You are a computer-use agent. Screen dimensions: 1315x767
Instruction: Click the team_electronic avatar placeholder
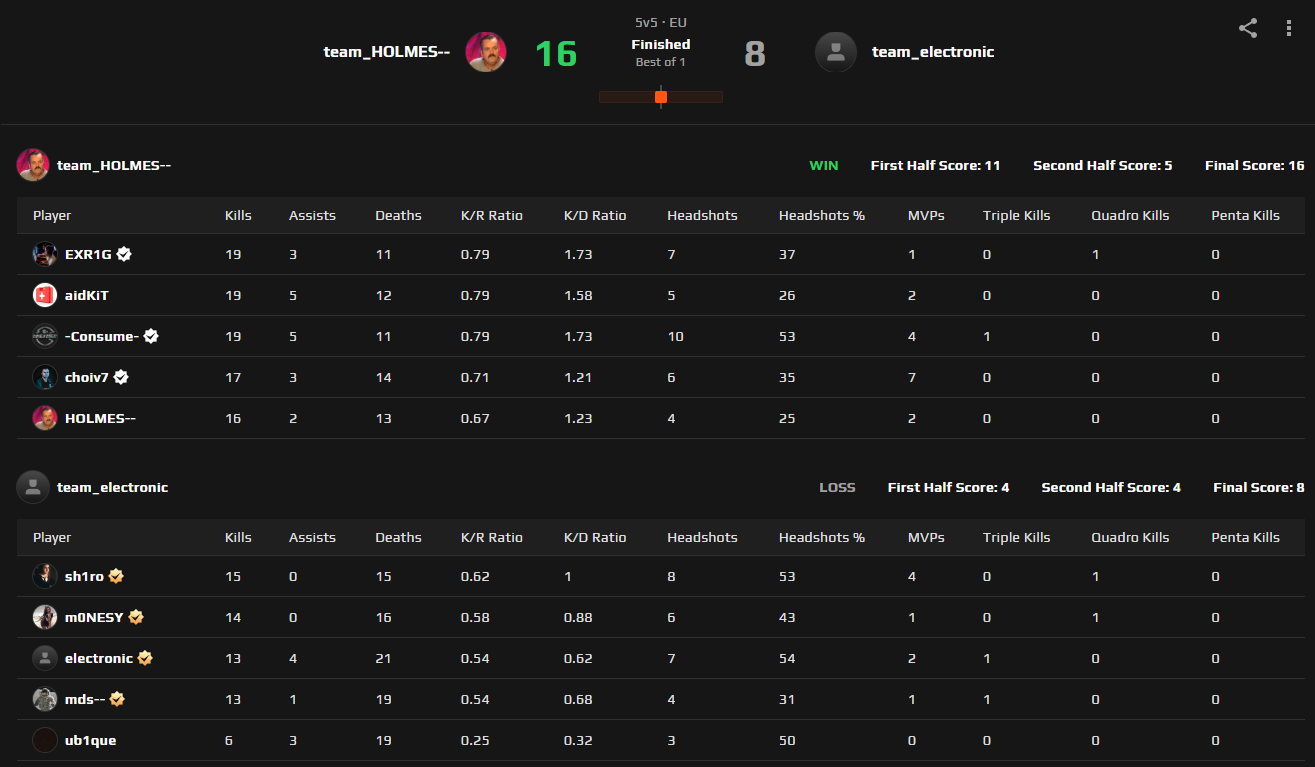click(836, 52)
